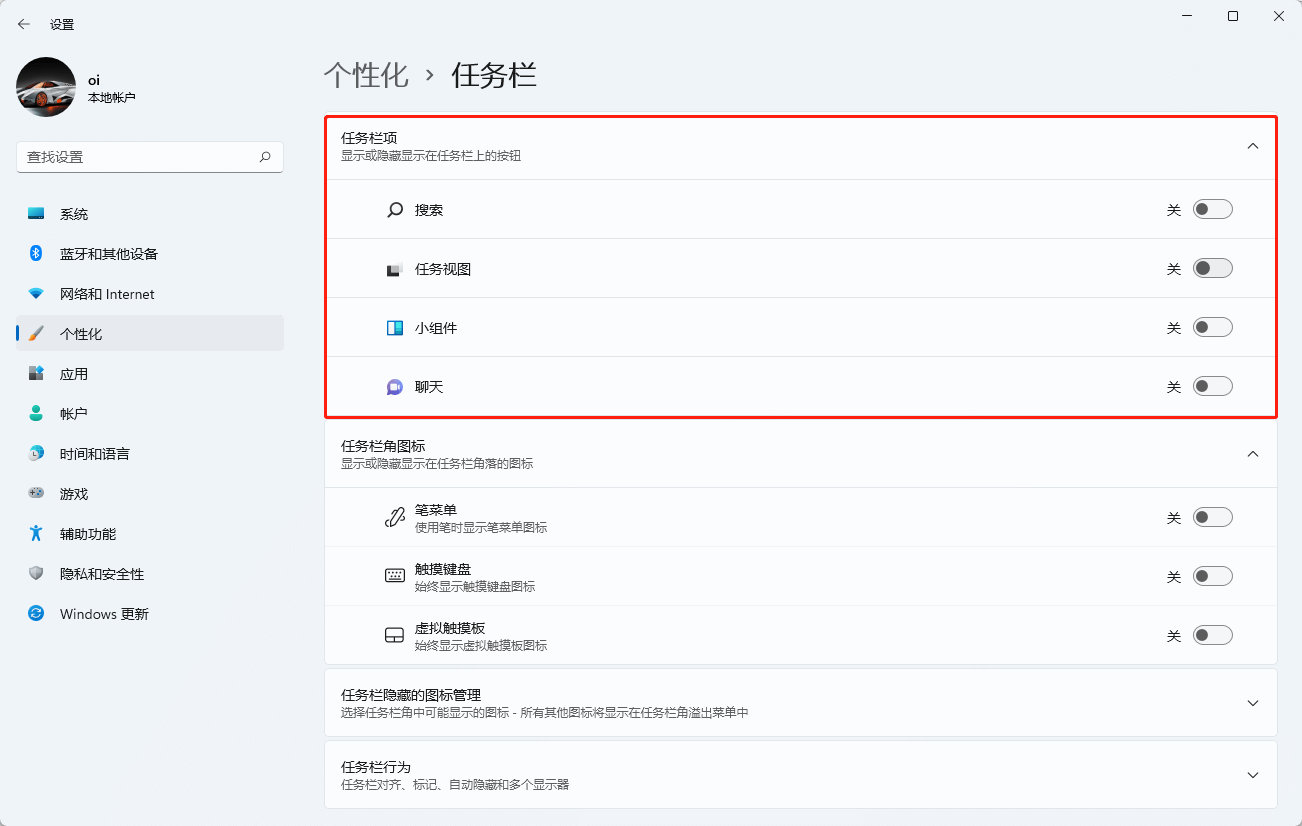
Task: Click inside the 查找设置 search box
Action: tap(150, 157)
